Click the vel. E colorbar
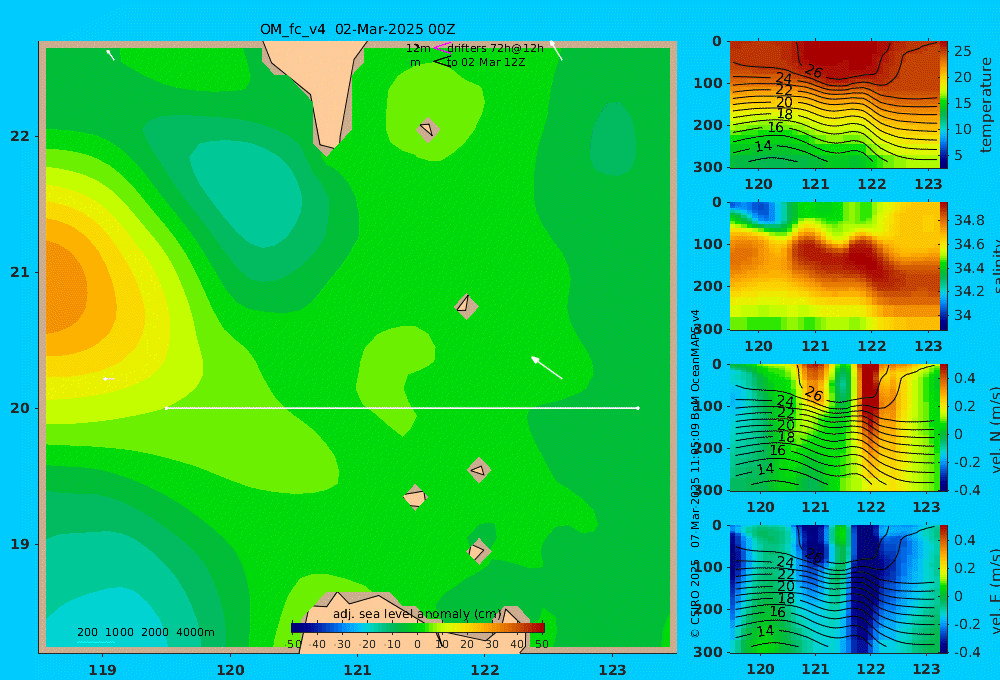 click(x=944, y=589)
